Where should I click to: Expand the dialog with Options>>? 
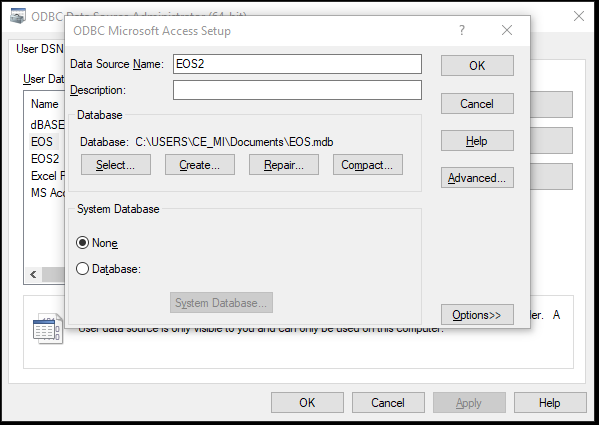click(x=477, y=315)
